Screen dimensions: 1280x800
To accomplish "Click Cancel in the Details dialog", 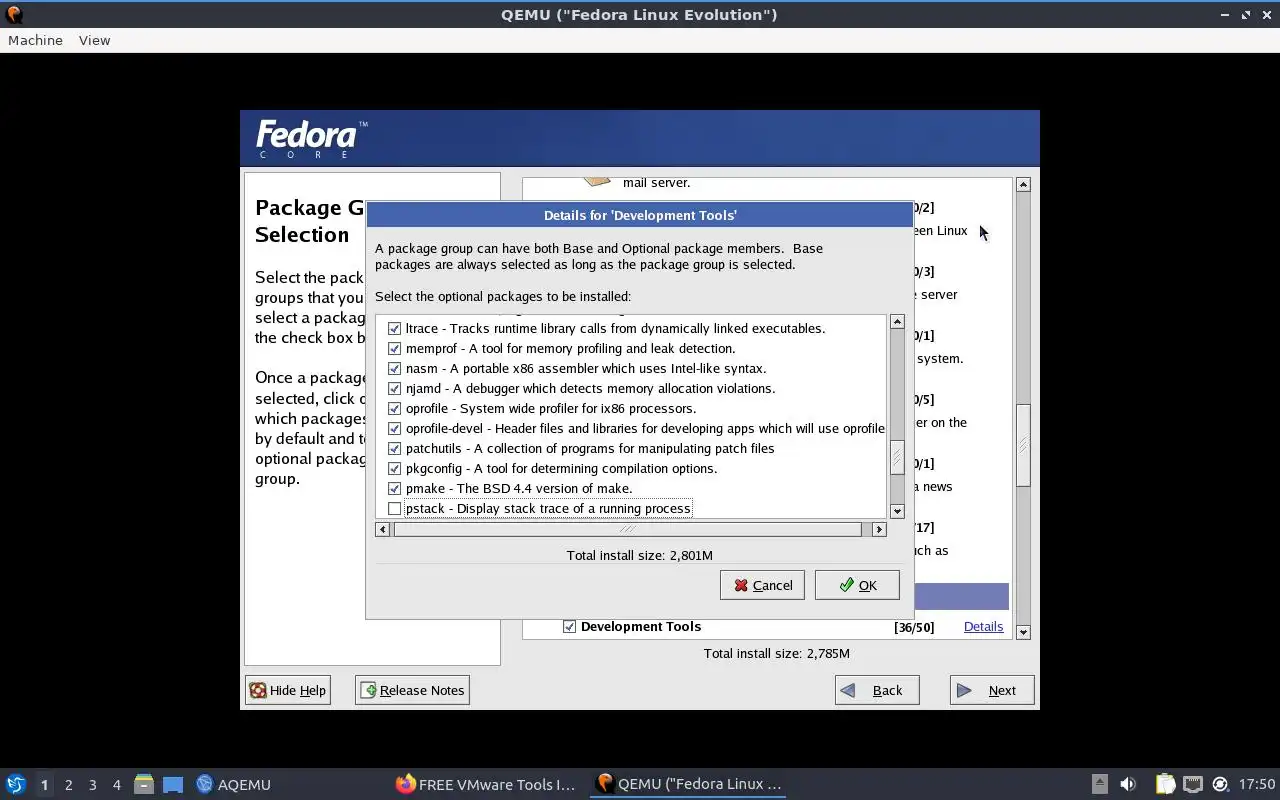I will [x=762, y=585].
